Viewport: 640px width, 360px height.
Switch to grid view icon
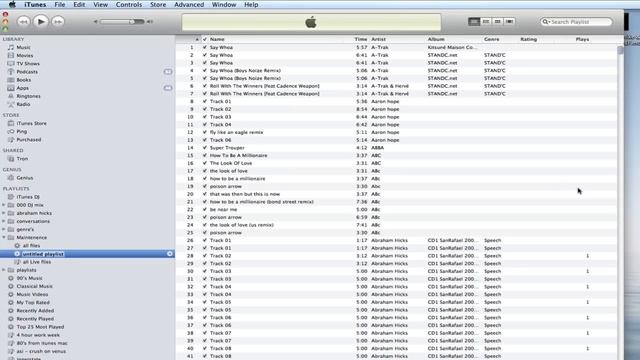498,21
